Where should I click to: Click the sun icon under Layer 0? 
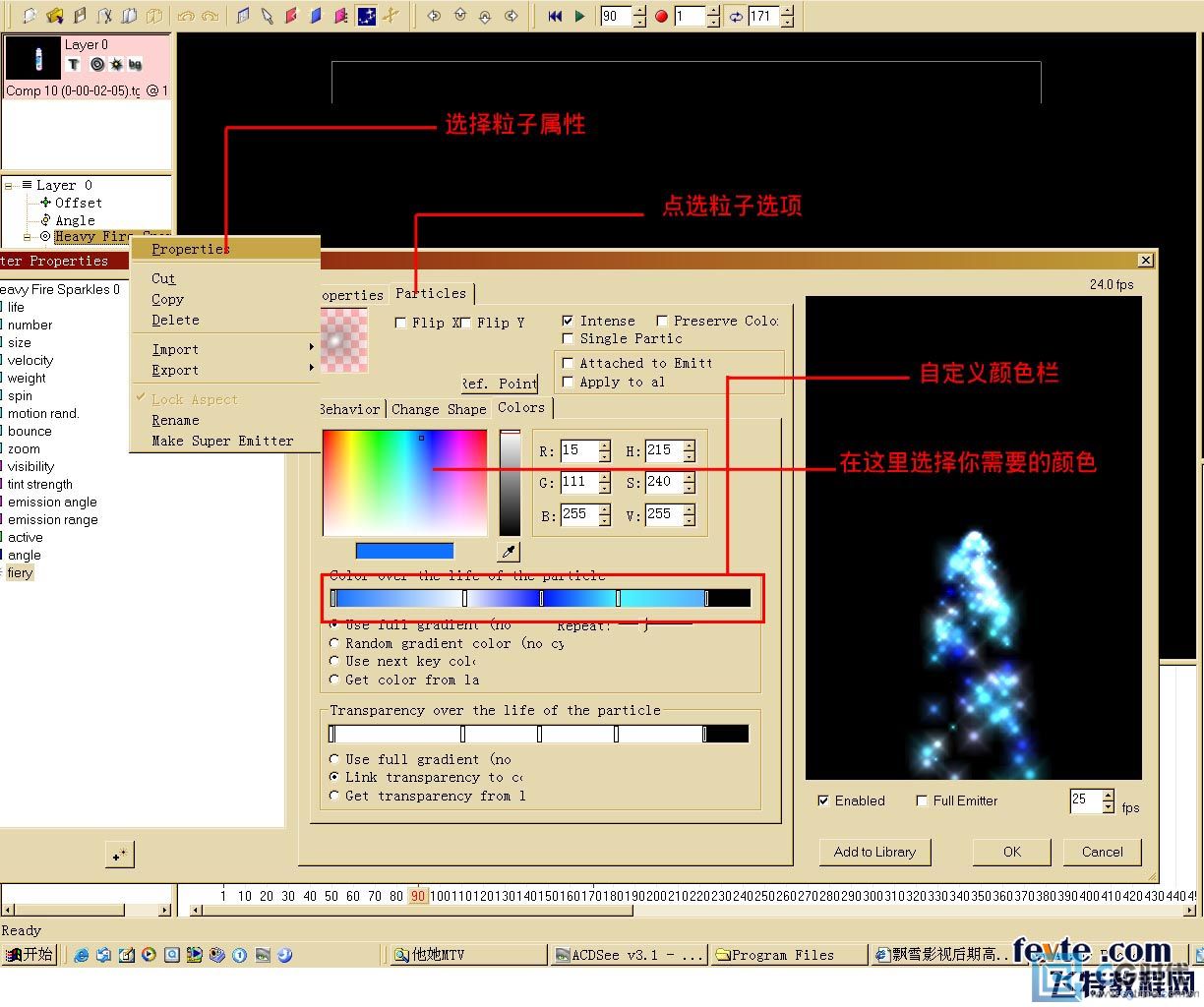coord(116,64)
